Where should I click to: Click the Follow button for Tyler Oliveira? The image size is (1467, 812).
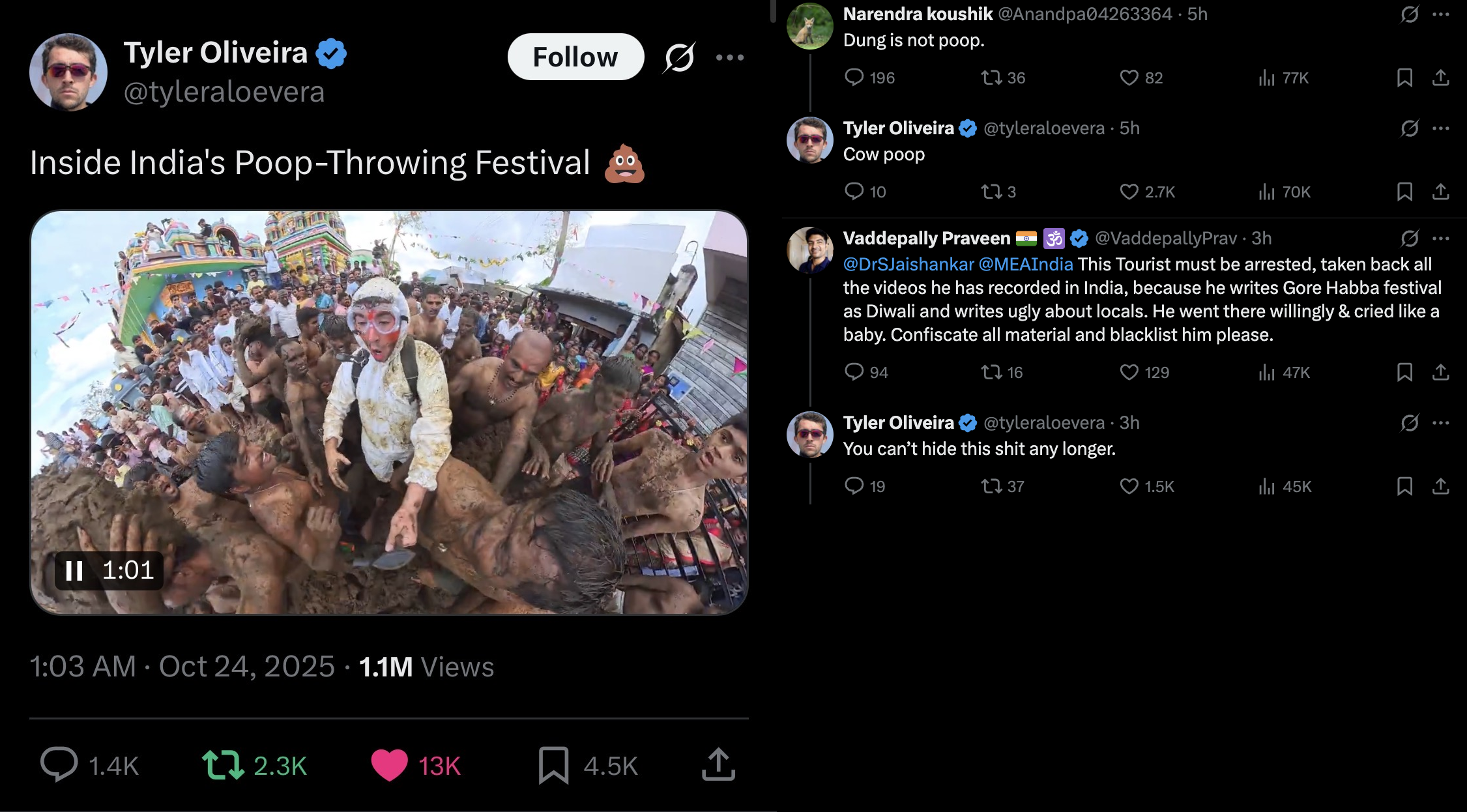coord(575,57)
